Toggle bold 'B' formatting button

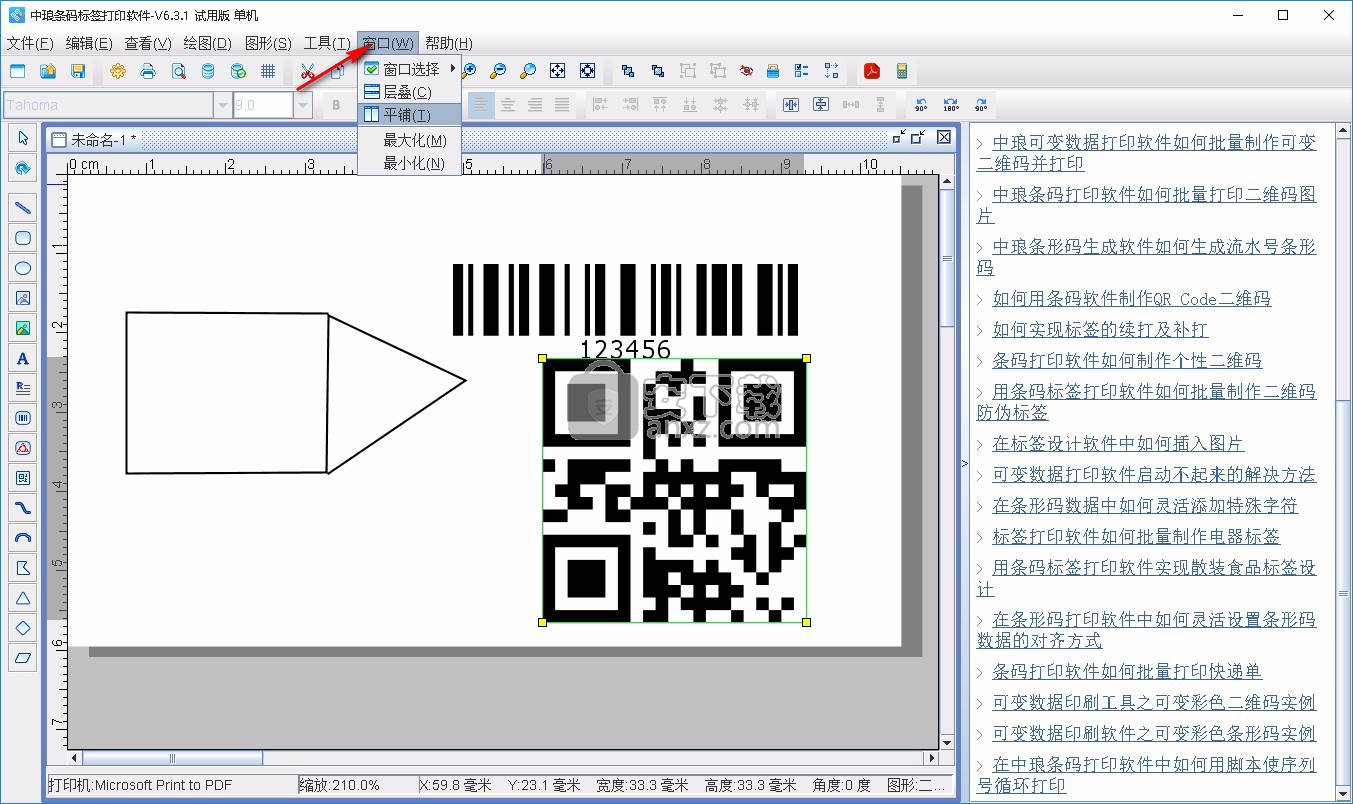(337, 105)
